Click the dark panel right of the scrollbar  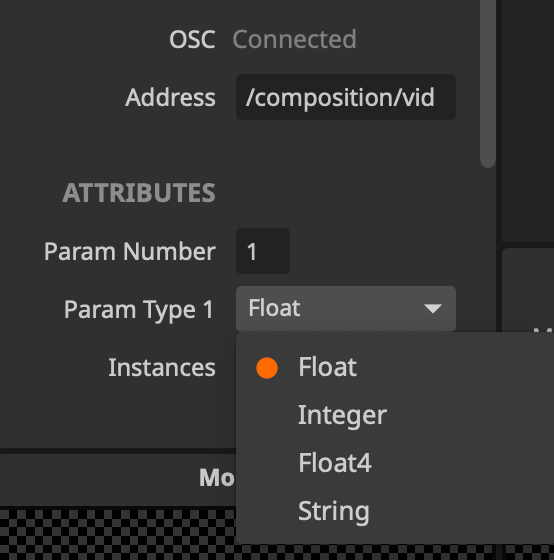(x=528, y=121)
